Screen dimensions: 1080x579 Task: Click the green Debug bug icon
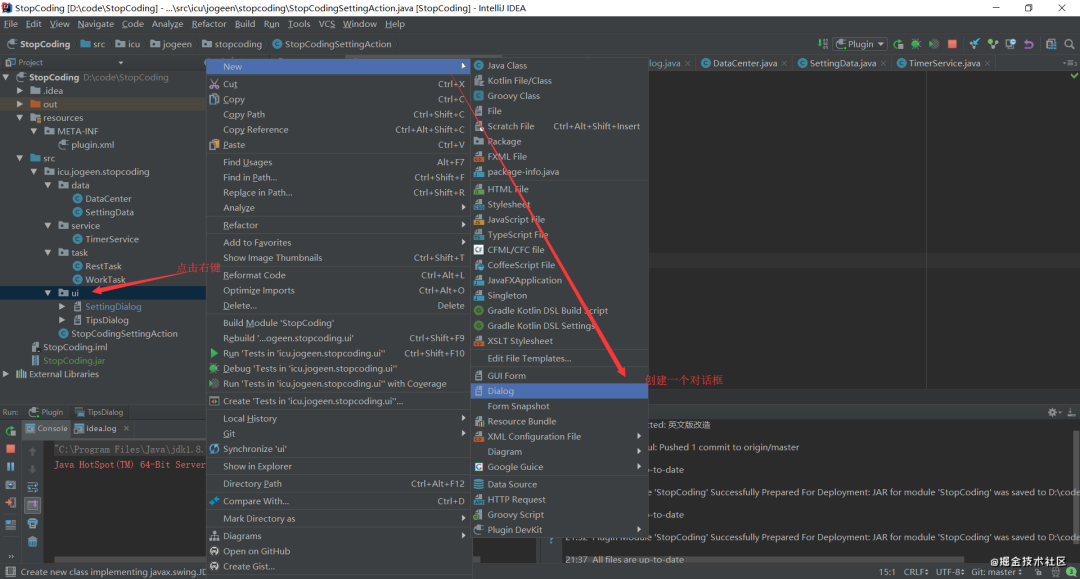[916, 44]
